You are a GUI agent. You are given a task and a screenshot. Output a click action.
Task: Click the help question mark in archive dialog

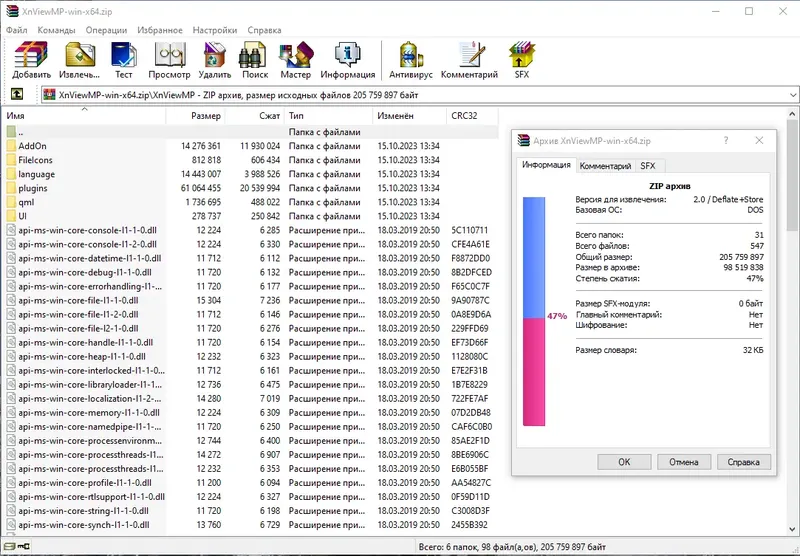(x=726, y=140)
